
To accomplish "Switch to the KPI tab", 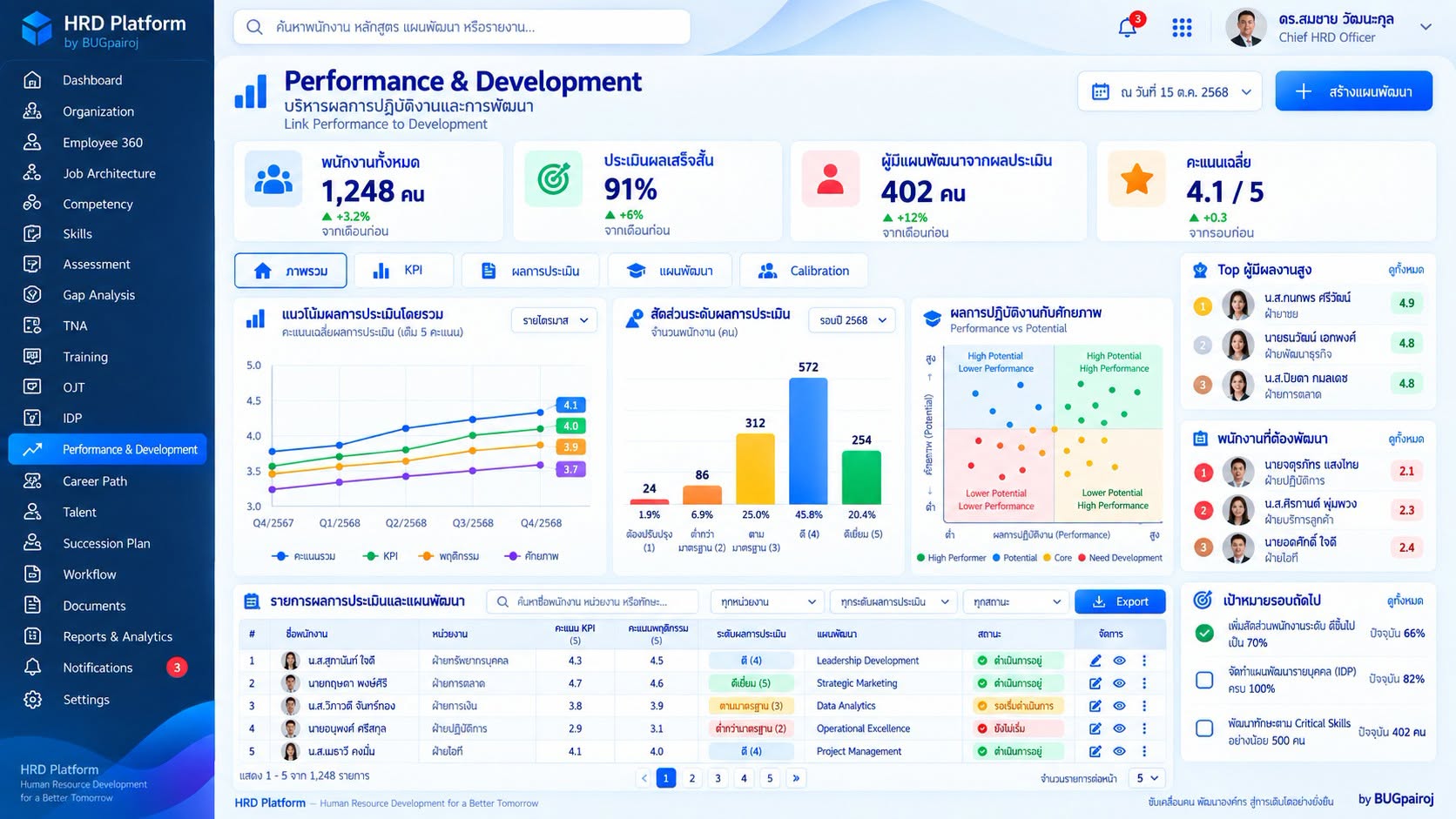I will (403, 271).
